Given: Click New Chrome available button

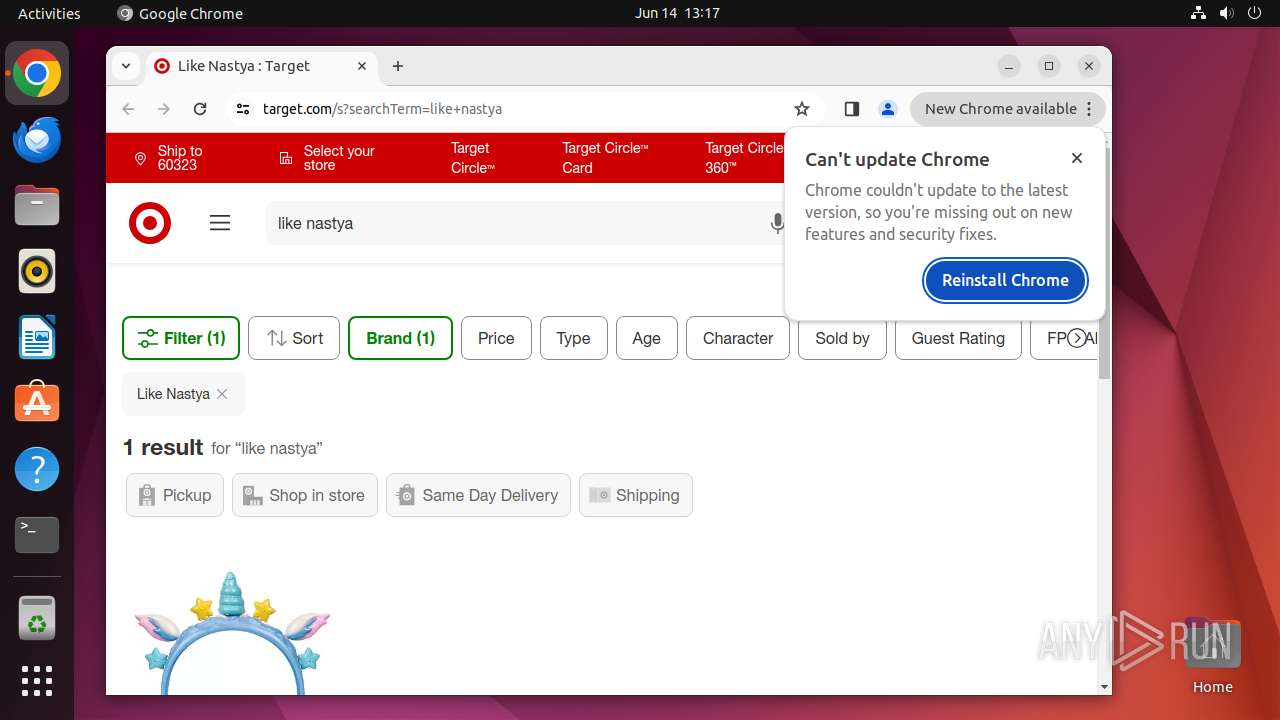Looking at the screenshot, I should 1007,109.
